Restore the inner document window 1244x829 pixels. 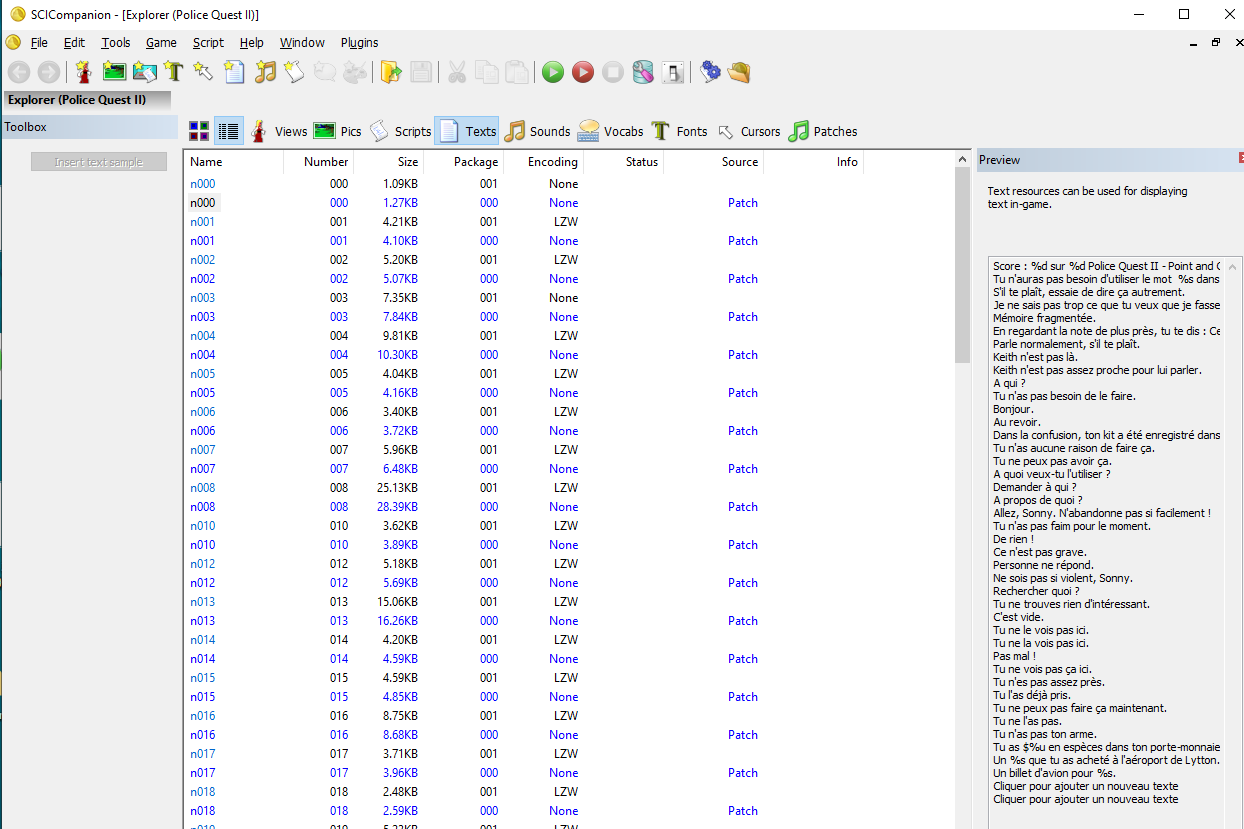click(x=1216, y=43)
